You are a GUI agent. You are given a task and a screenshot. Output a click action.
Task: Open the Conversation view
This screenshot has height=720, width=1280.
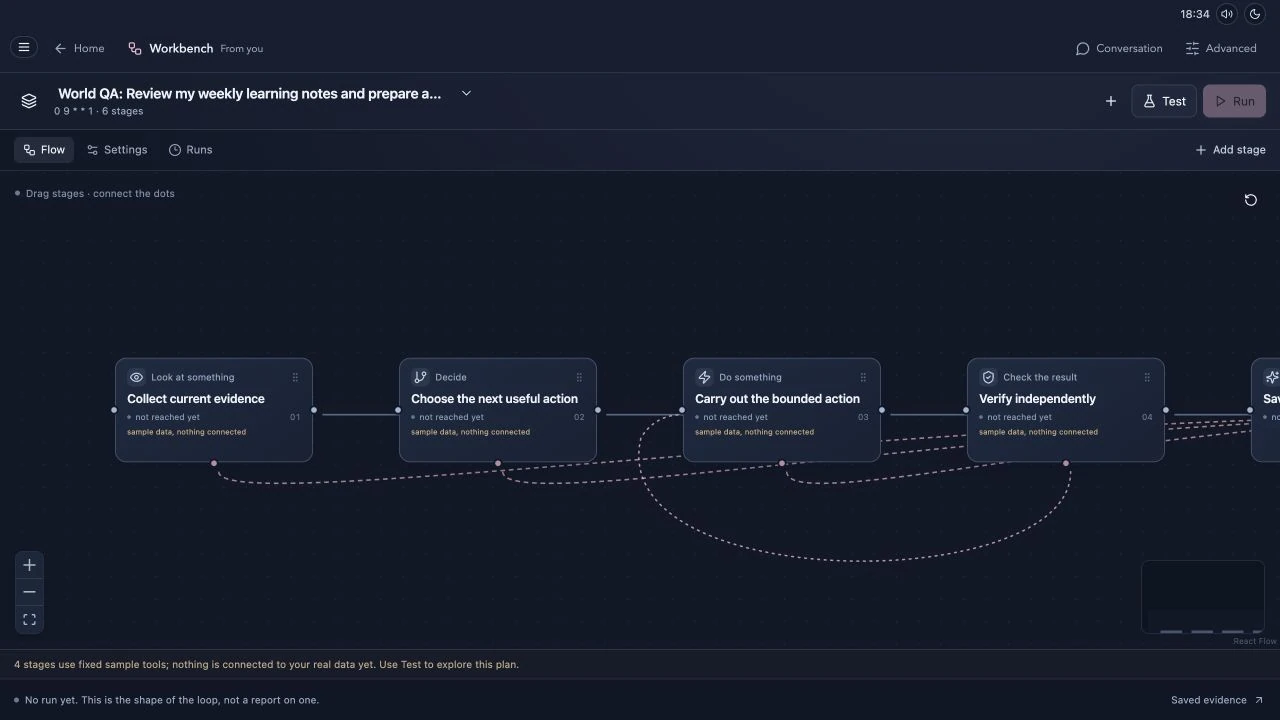(x=1119, y=48)
